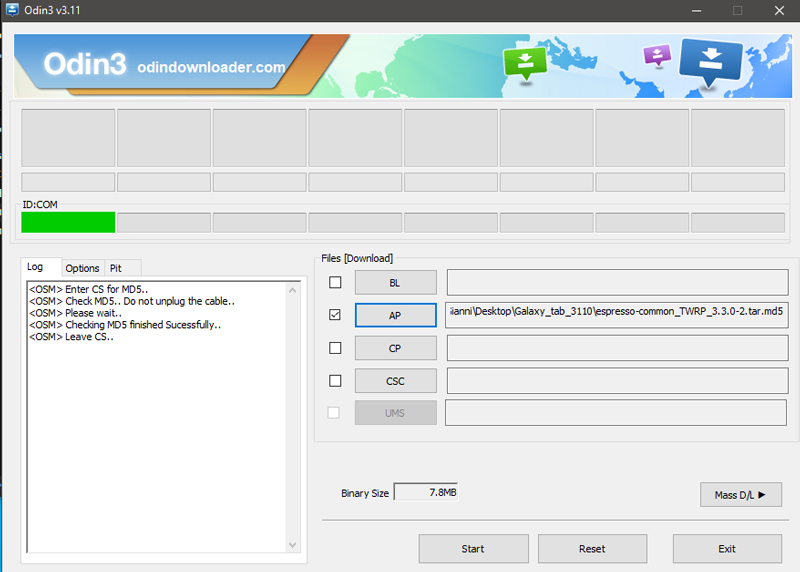800x572 pixels.
Task: Click the odindownloader.com banner text
Action: 211,67
